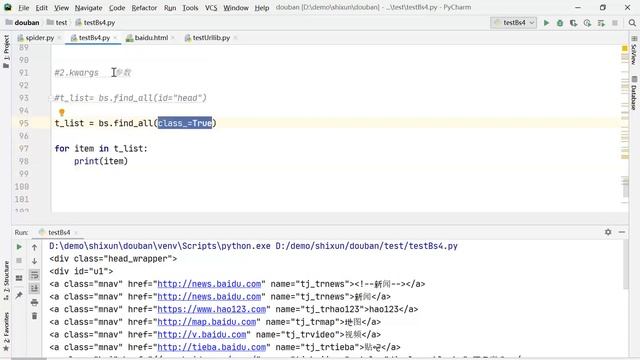Open Favorites tool window sidebar button
The width and height of the screenshot is (640, 360).
(6, 331)
